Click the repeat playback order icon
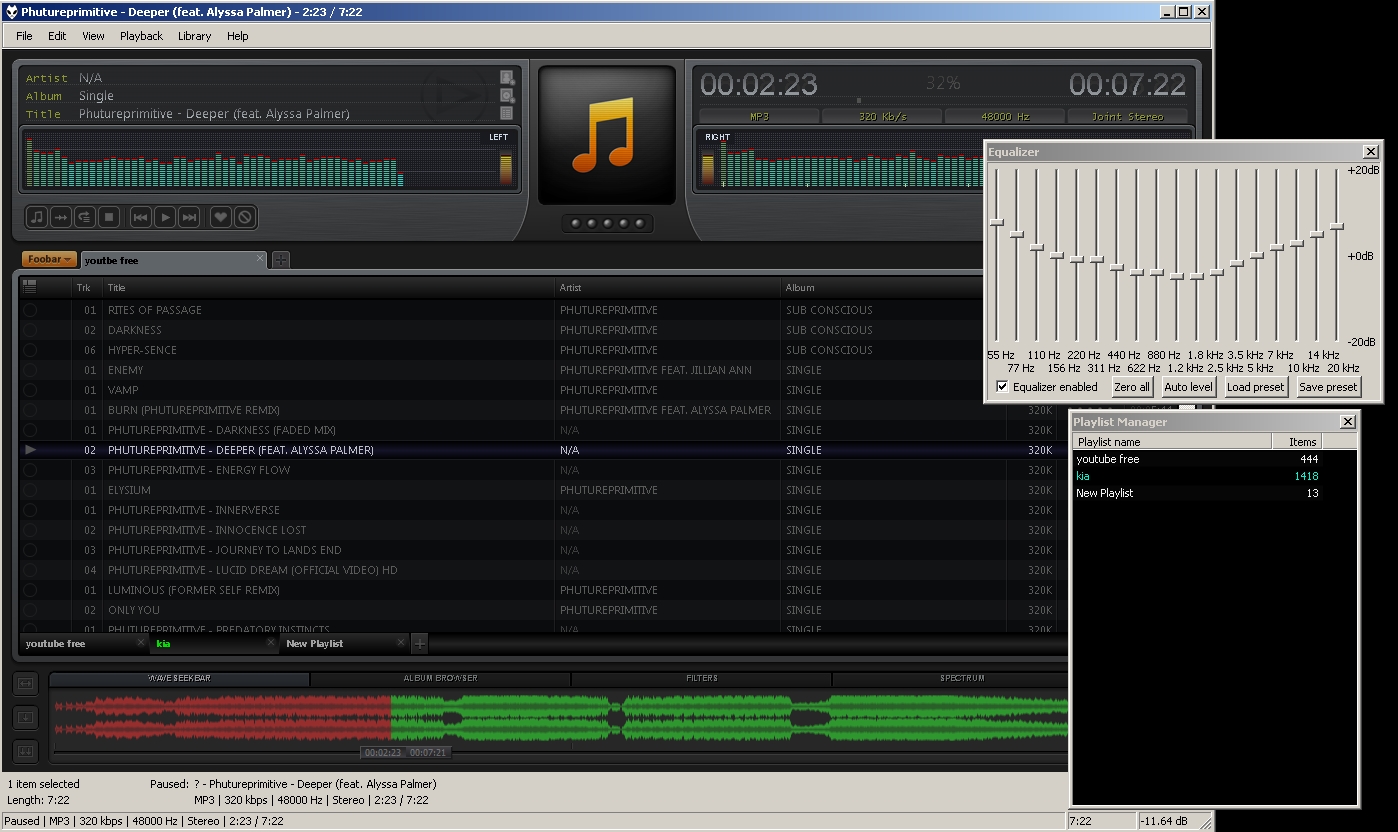The height and width of the screenshot is (832, 1398). pyautogui.click(x=85, y=217)
